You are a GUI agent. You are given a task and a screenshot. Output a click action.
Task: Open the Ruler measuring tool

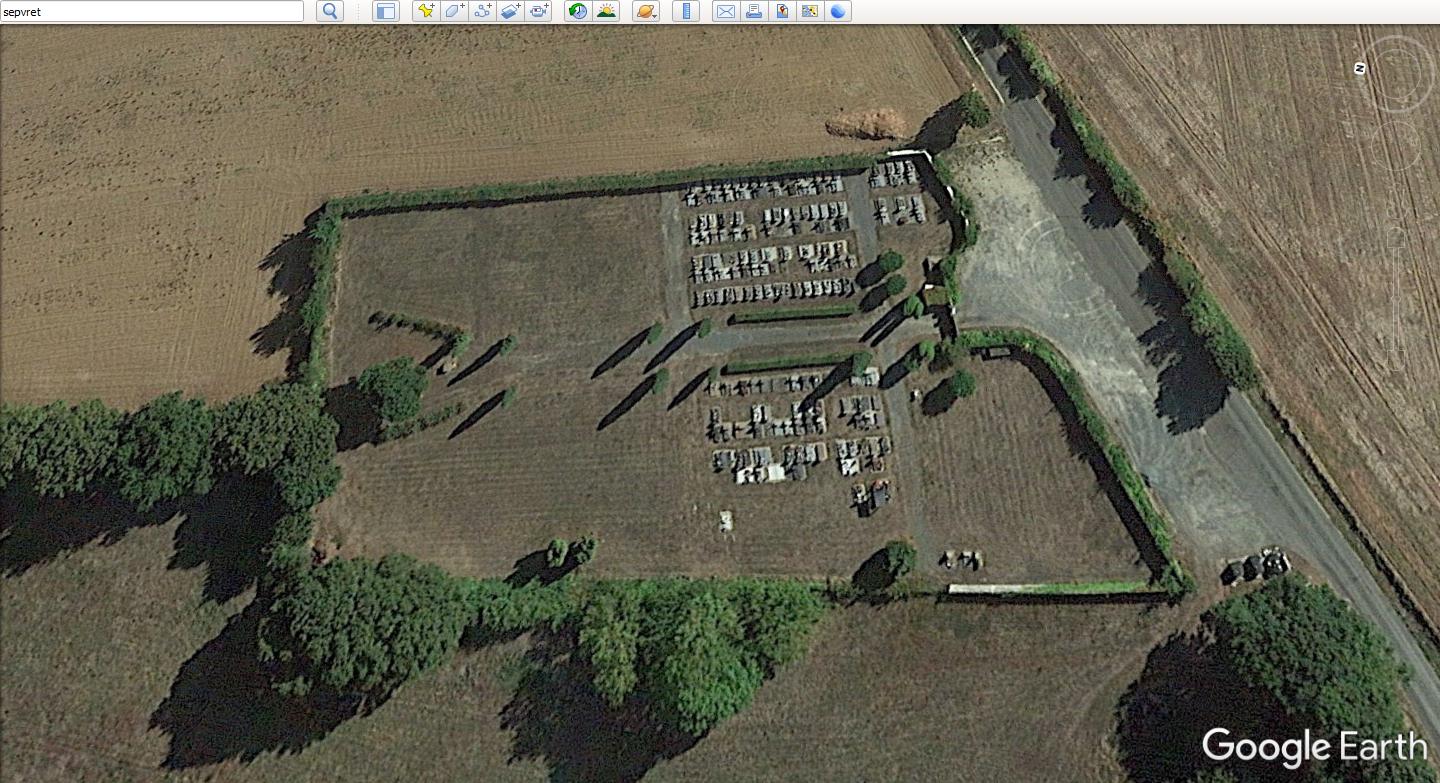point(686,11)
